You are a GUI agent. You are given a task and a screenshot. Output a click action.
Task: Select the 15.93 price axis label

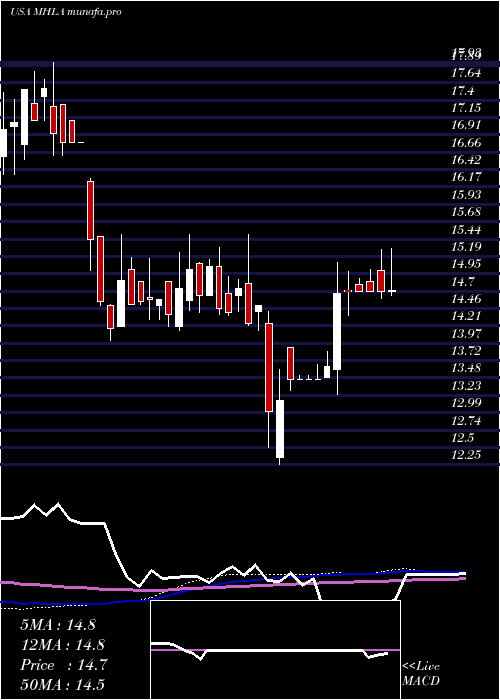[x=466, y=195]
